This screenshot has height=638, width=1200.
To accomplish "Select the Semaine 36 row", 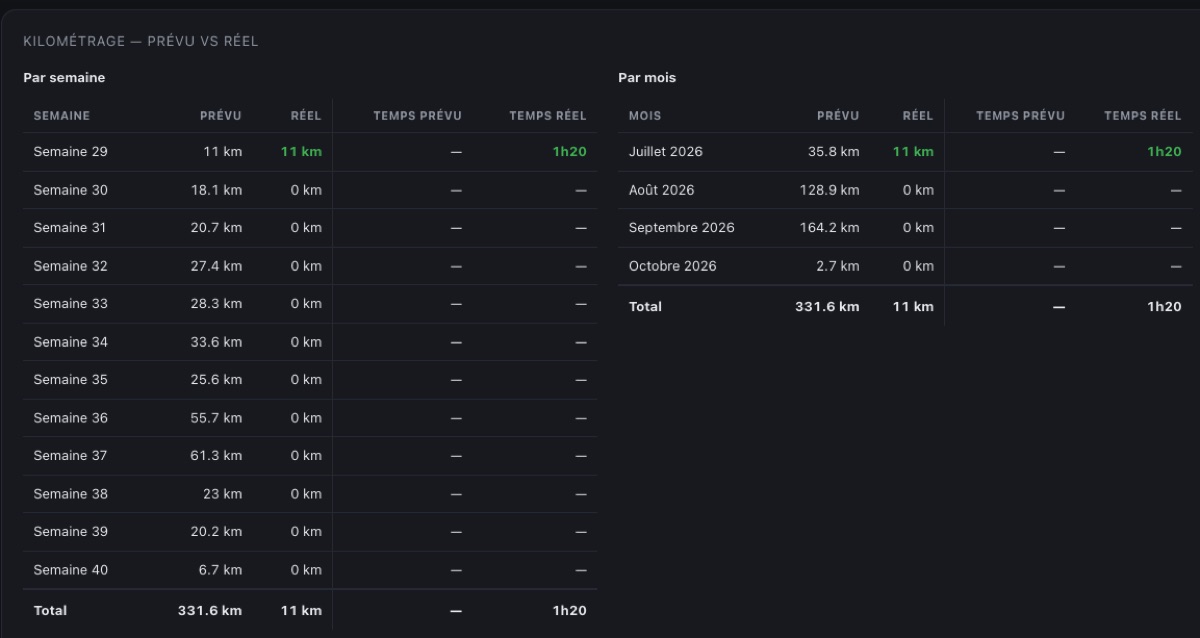I will point(310,418).
